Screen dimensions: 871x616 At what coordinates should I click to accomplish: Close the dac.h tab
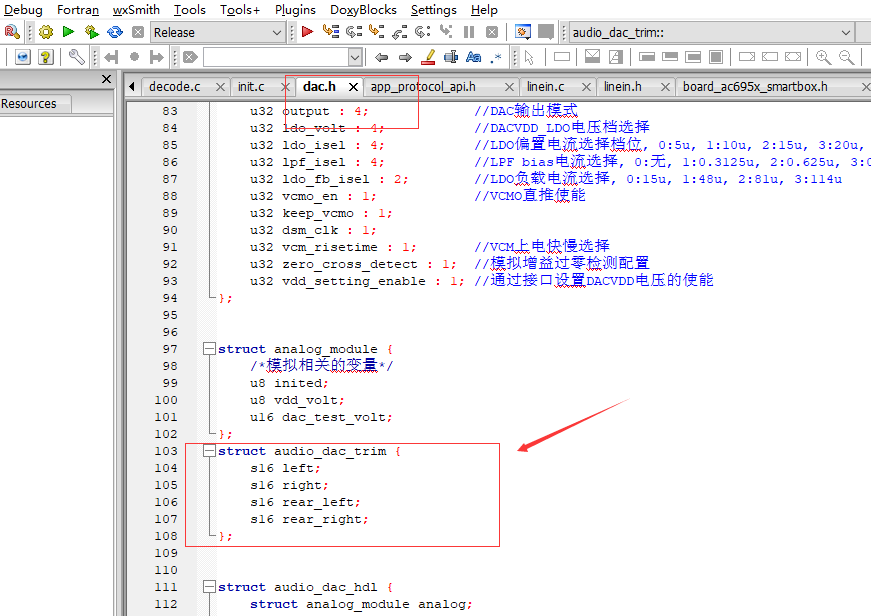coord(353,87)
